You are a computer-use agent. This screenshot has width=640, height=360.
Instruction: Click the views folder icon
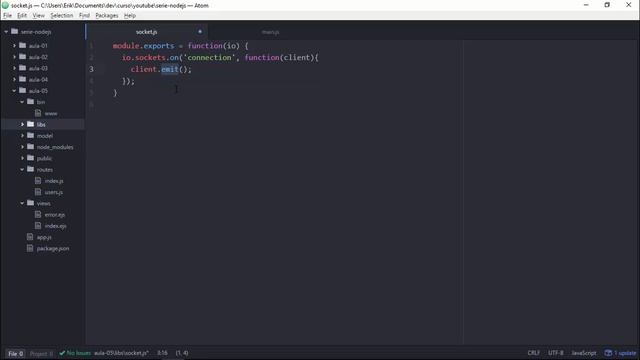[31, 203]
